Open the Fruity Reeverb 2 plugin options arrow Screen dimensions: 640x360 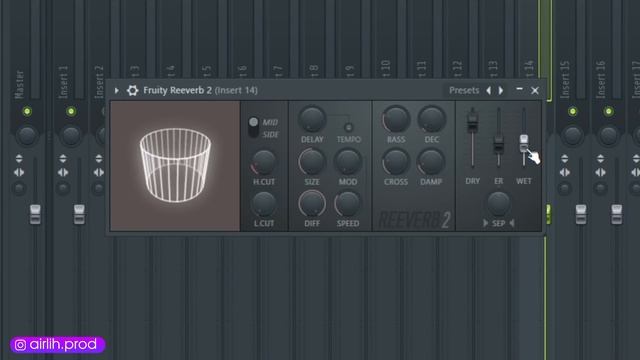pyautogui.click(x=117, y=90)
